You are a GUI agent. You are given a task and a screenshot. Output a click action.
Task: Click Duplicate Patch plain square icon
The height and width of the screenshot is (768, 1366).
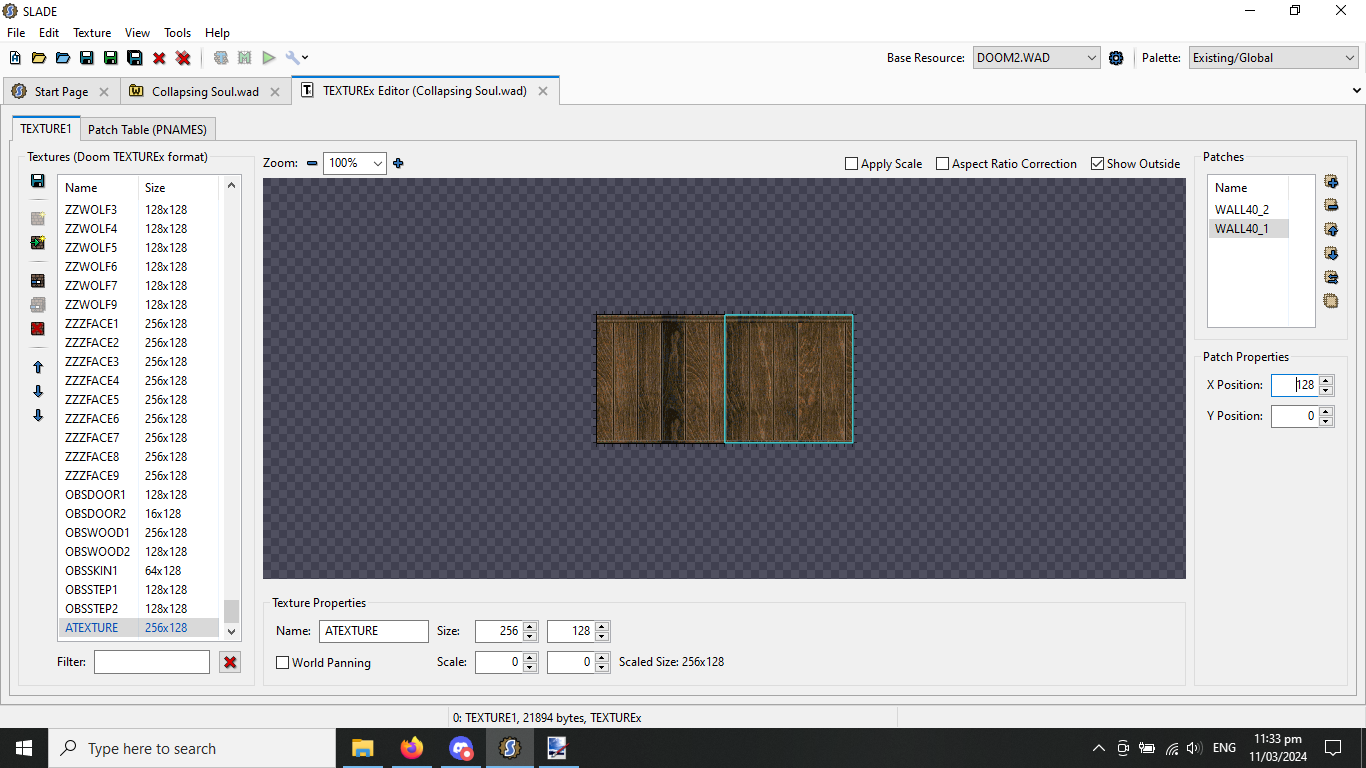(1331, 301)
